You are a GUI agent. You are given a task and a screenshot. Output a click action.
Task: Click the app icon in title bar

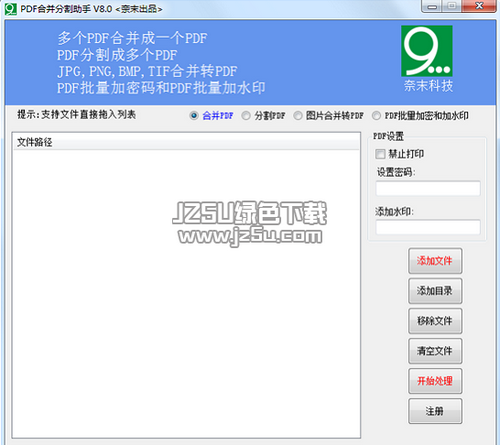(x=11, y=9)
